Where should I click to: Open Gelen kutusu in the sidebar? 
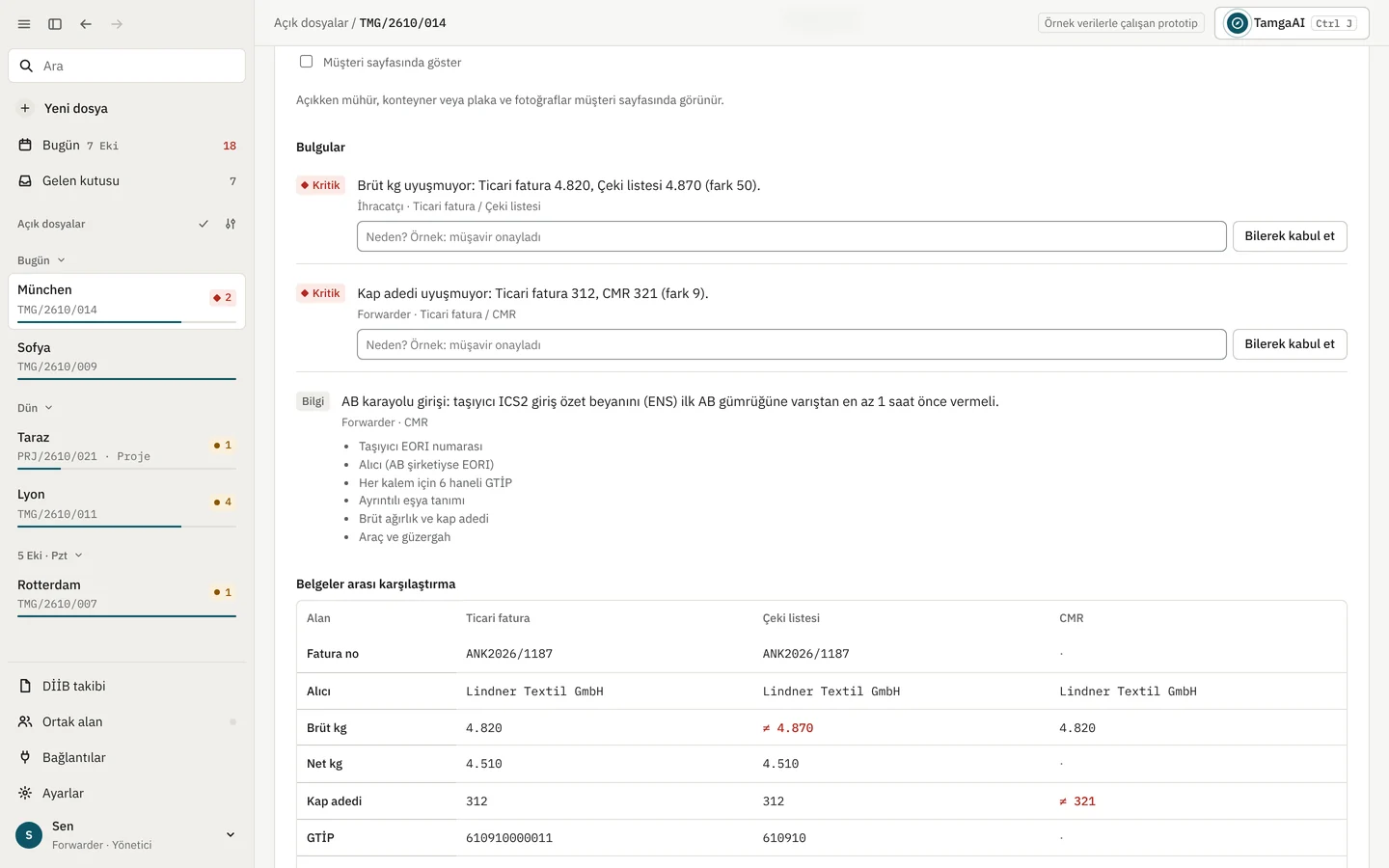coord(126,180)
